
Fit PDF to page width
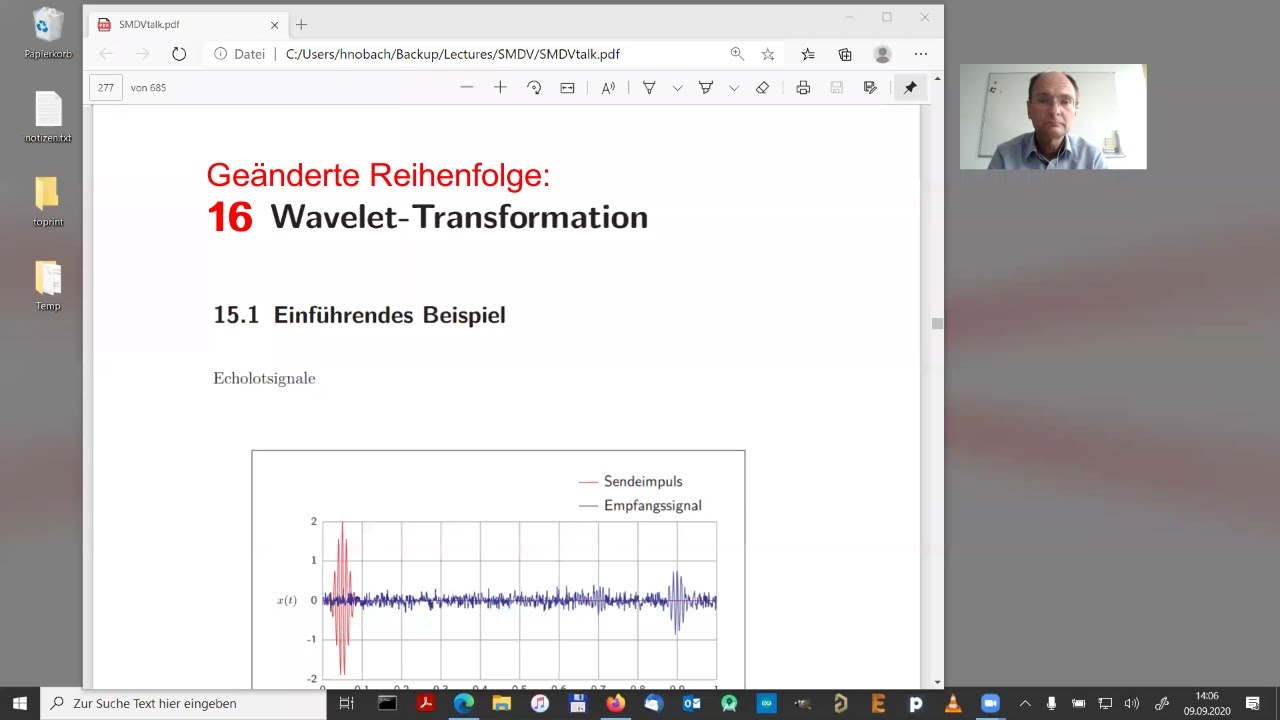(x=567, y=88)
